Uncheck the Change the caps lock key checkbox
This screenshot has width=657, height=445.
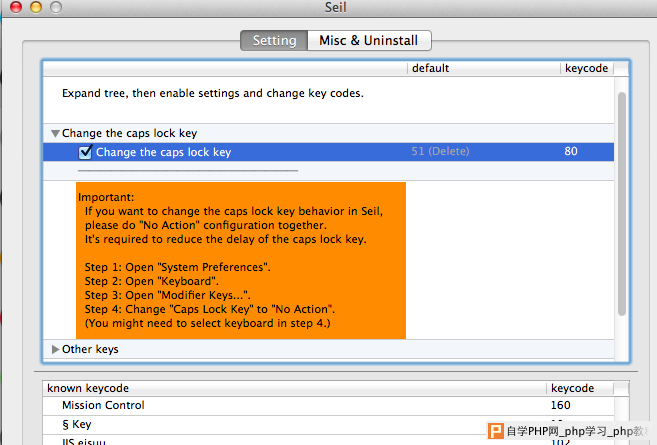(x=85, y=152)
